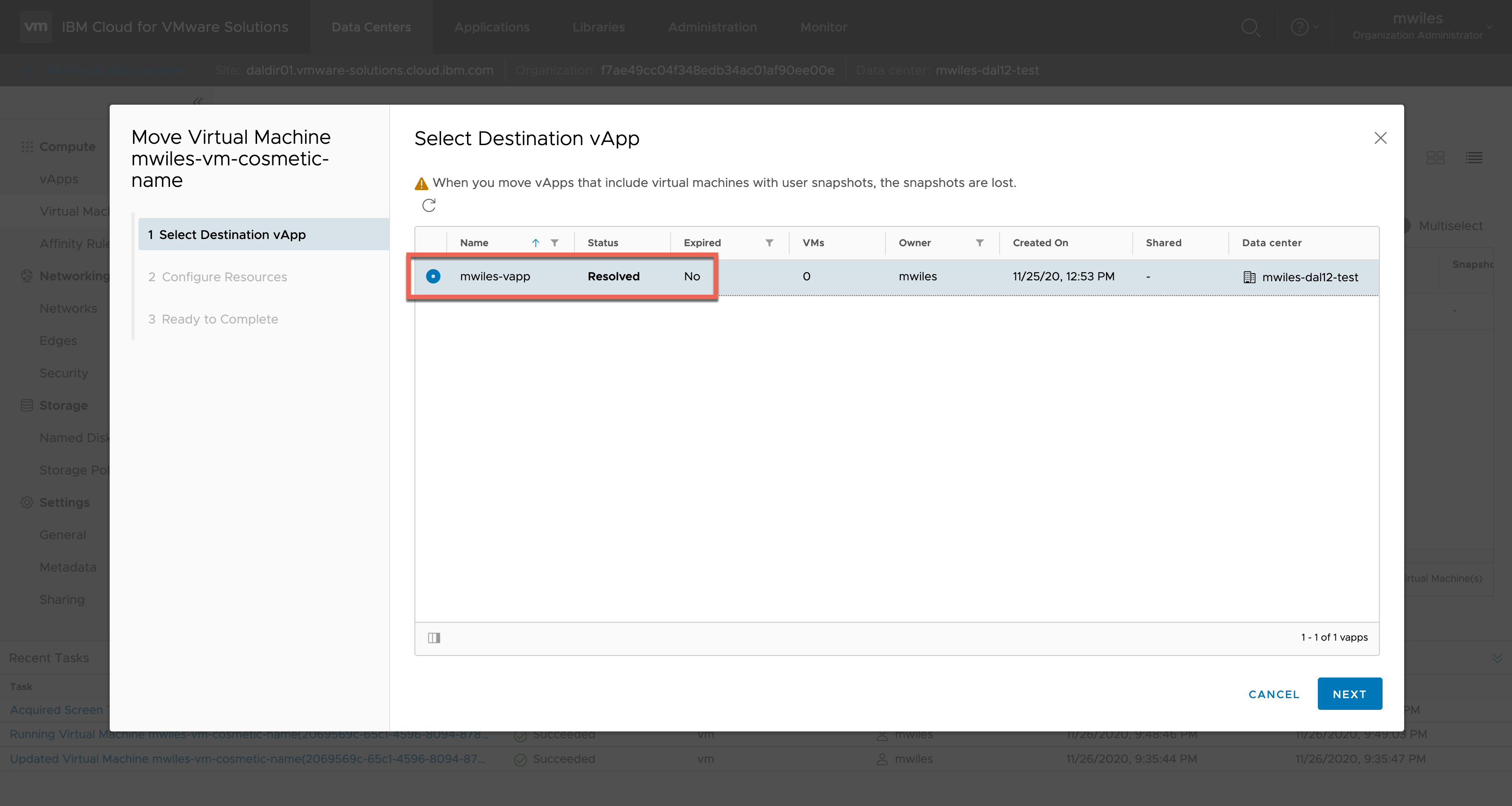
Task: Click the refresh icon above the vApp table
Action: (x=429, y=205)
